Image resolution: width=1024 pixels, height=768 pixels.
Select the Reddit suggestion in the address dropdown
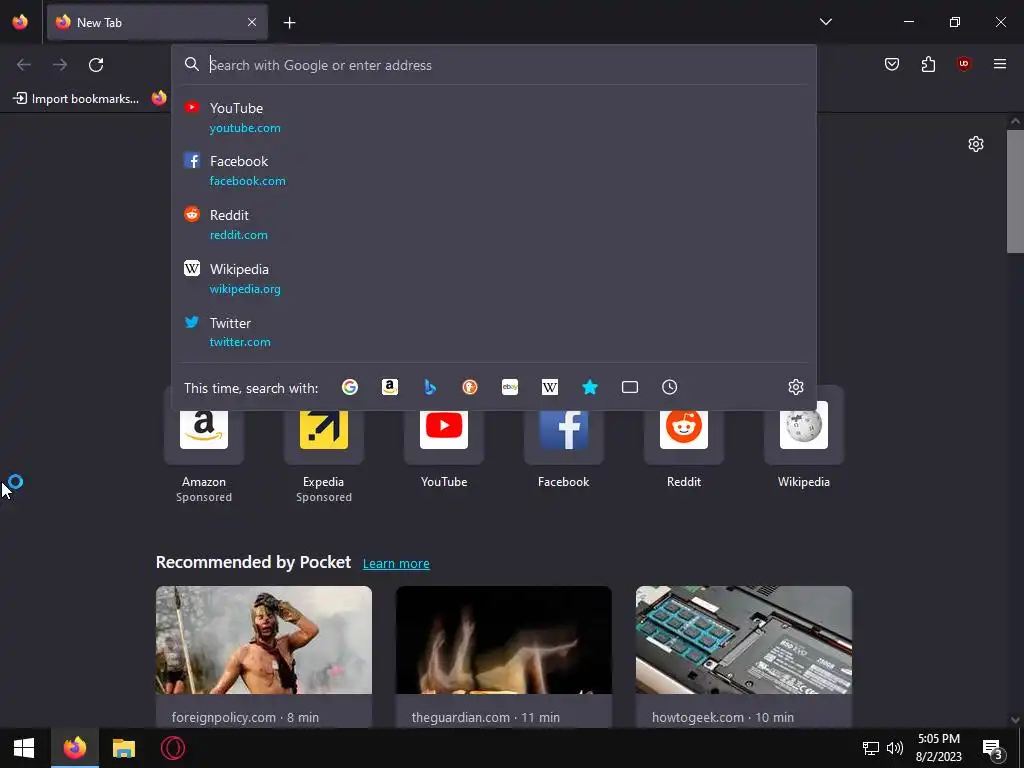click(494, 225)
